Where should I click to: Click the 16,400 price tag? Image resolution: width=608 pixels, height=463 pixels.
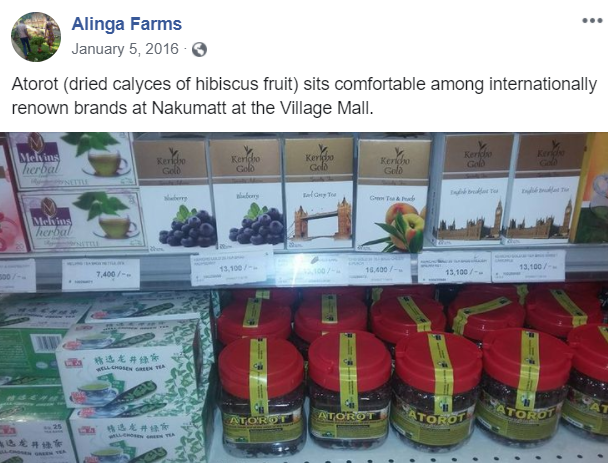coord(379,269)
